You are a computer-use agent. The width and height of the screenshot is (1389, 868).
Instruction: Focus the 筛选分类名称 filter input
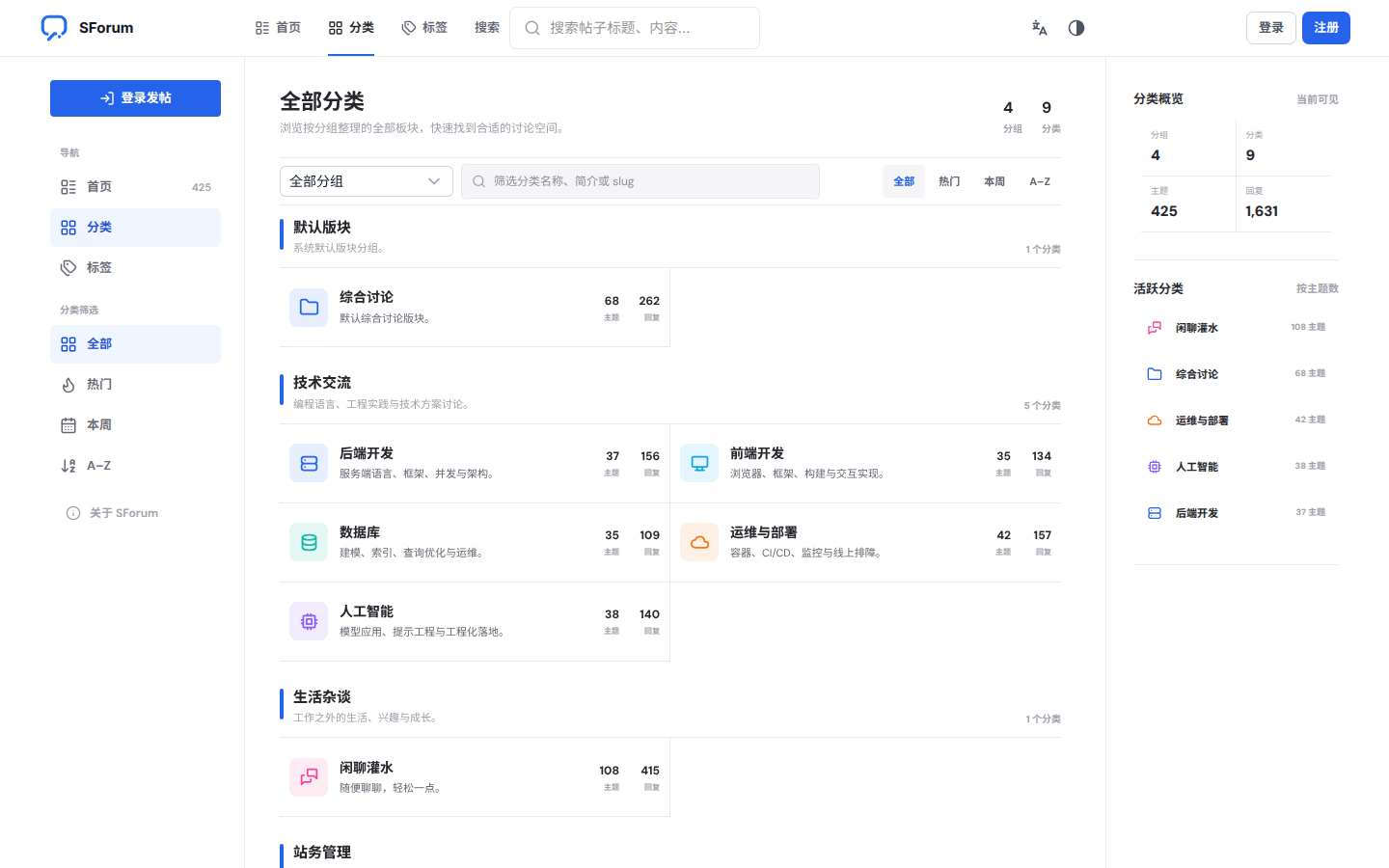pos(640,181)
